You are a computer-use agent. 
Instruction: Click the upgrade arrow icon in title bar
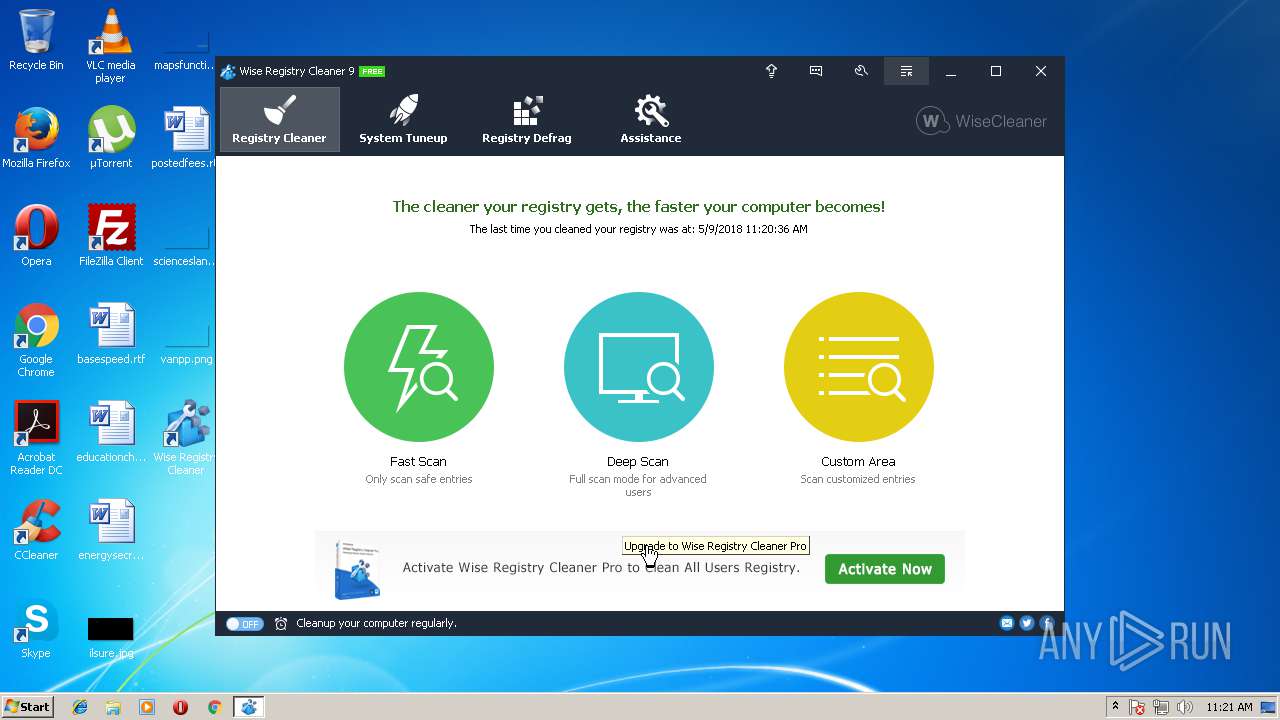[x=771, y=71]
